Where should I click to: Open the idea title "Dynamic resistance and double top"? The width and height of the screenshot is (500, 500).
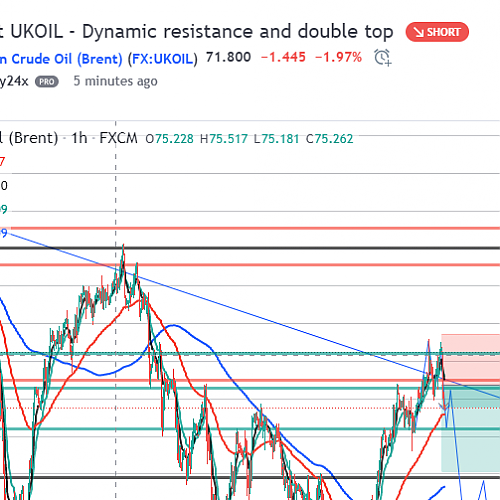[x=238, y=32]
